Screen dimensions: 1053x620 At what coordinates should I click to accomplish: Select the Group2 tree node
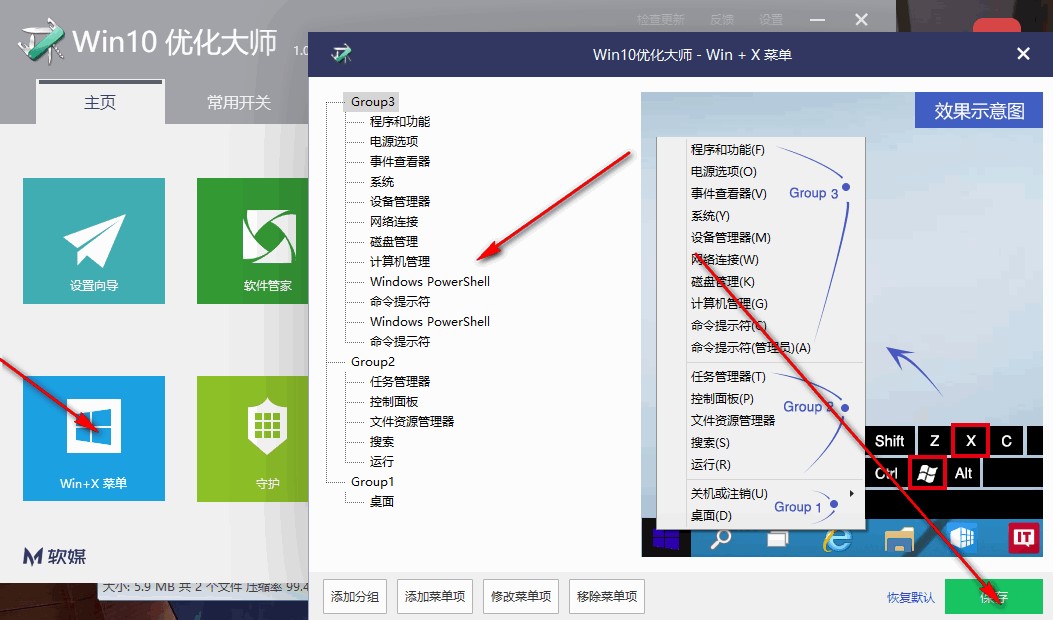373,361
